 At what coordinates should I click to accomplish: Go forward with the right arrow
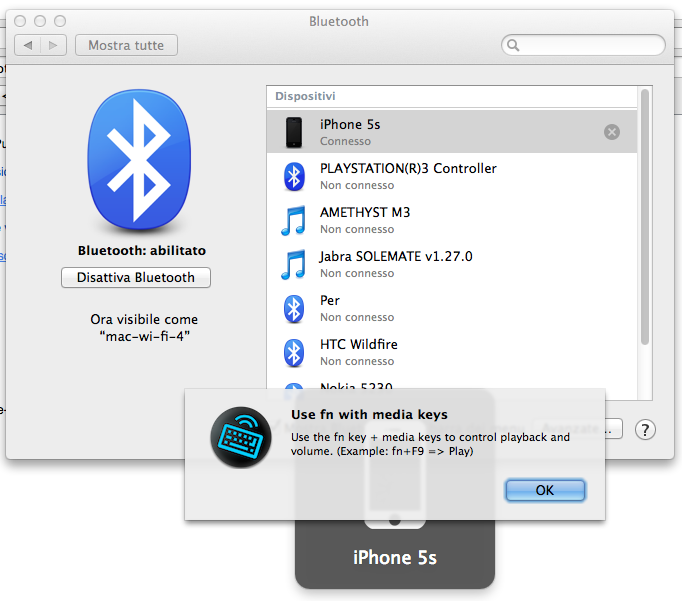tap(53, 45)
